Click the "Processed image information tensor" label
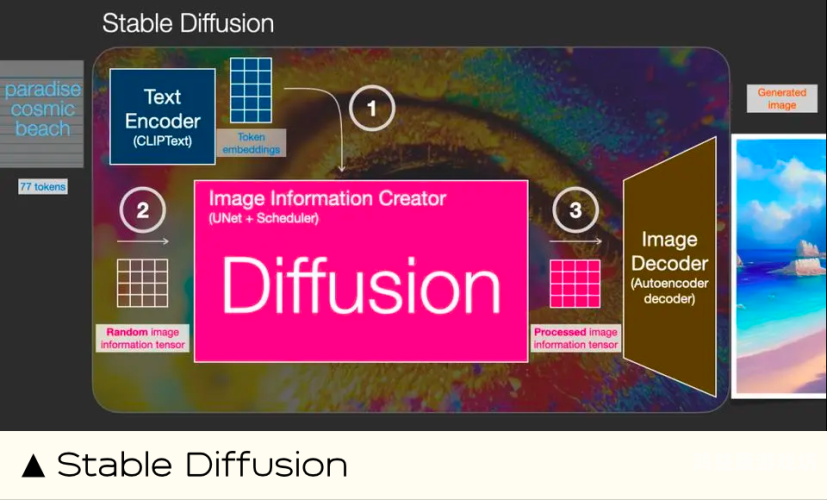This screenshot has width=827, height=500. pyautogui.click(x=575, y=338)
